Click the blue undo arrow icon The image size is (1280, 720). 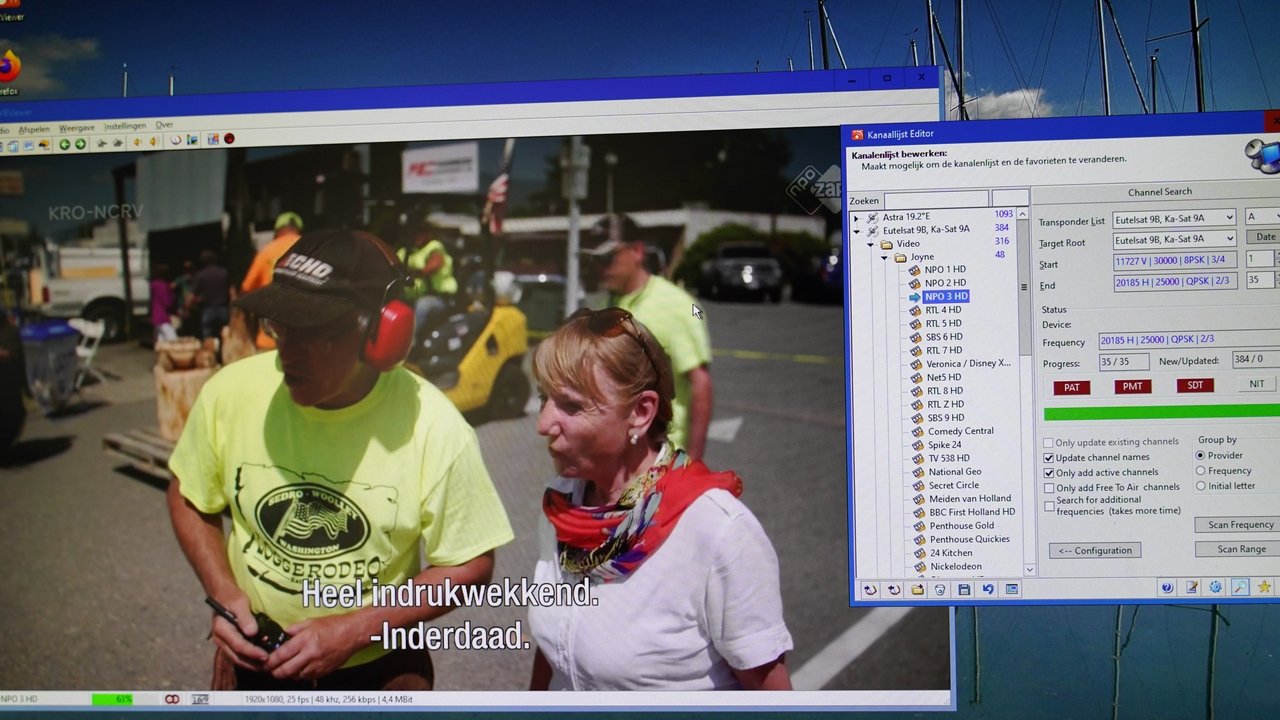988,590
